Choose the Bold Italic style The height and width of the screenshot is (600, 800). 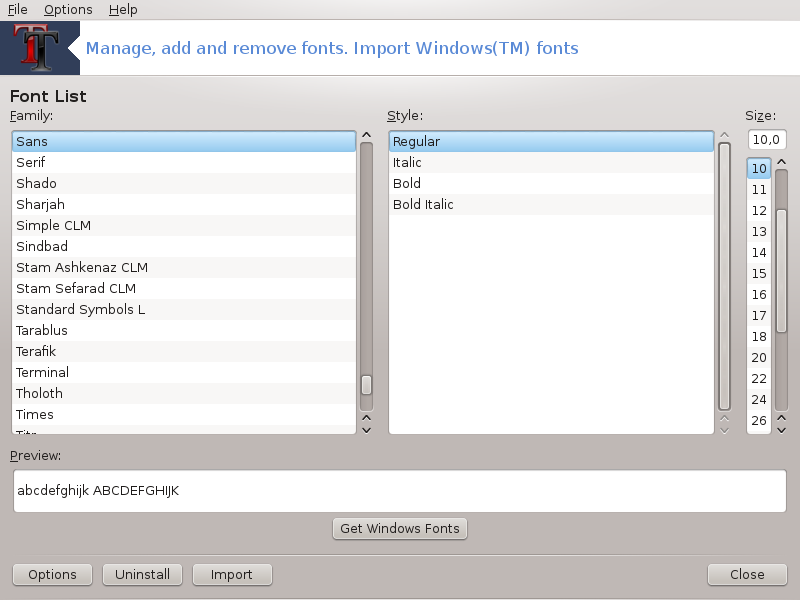[x=551, y=205]
